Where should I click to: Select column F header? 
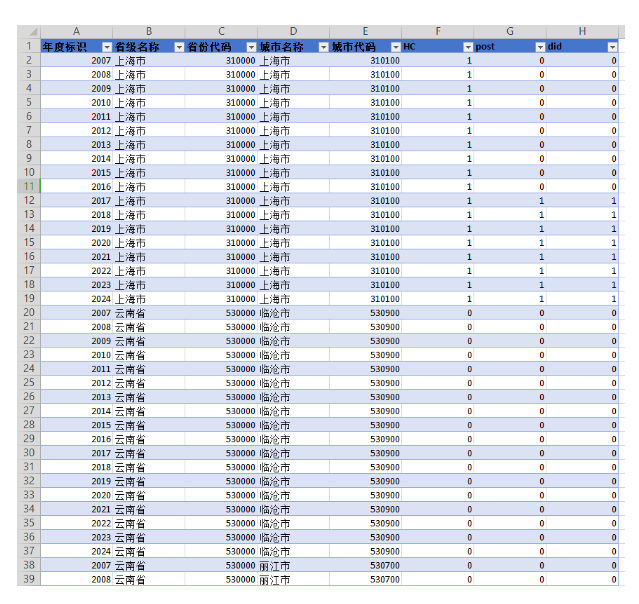pyautogui.click(x=438, y=31)
